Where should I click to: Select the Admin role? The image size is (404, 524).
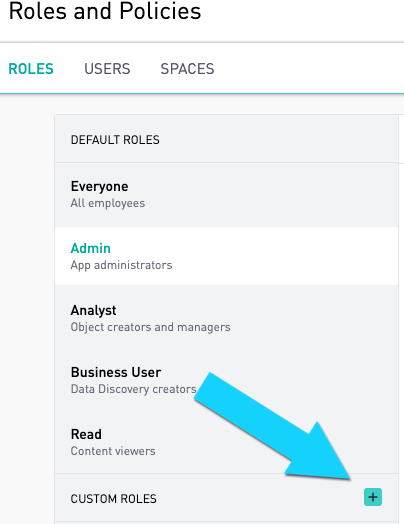[226, 256]
